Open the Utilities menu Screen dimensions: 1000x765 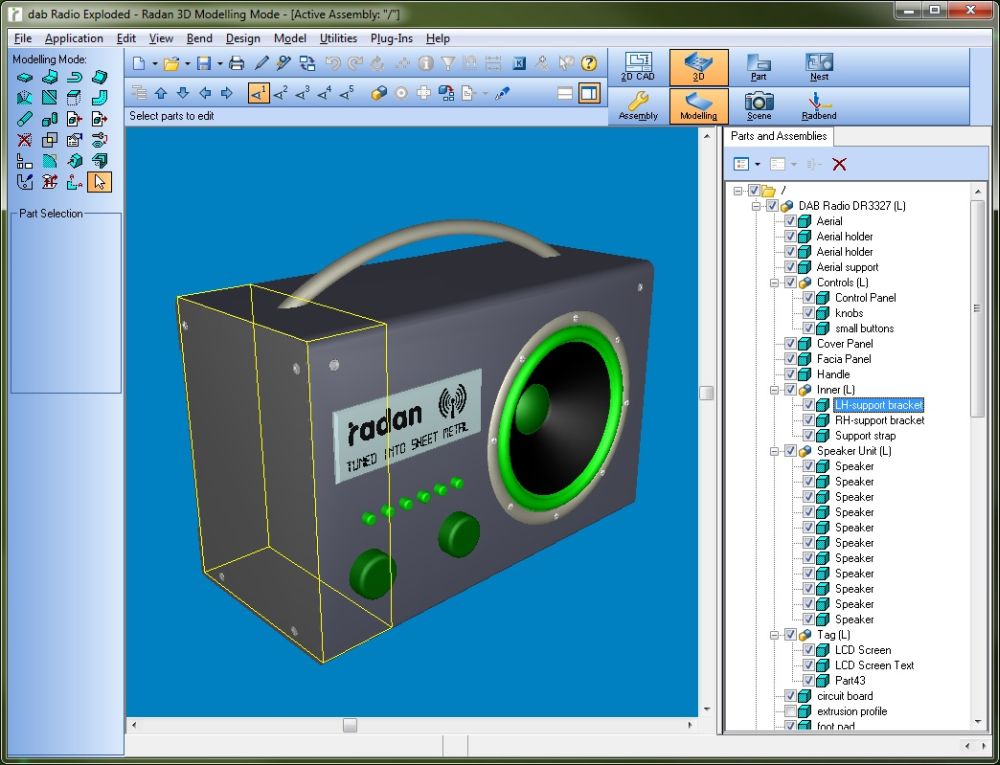pyautogui.click(x=338, y=38)
